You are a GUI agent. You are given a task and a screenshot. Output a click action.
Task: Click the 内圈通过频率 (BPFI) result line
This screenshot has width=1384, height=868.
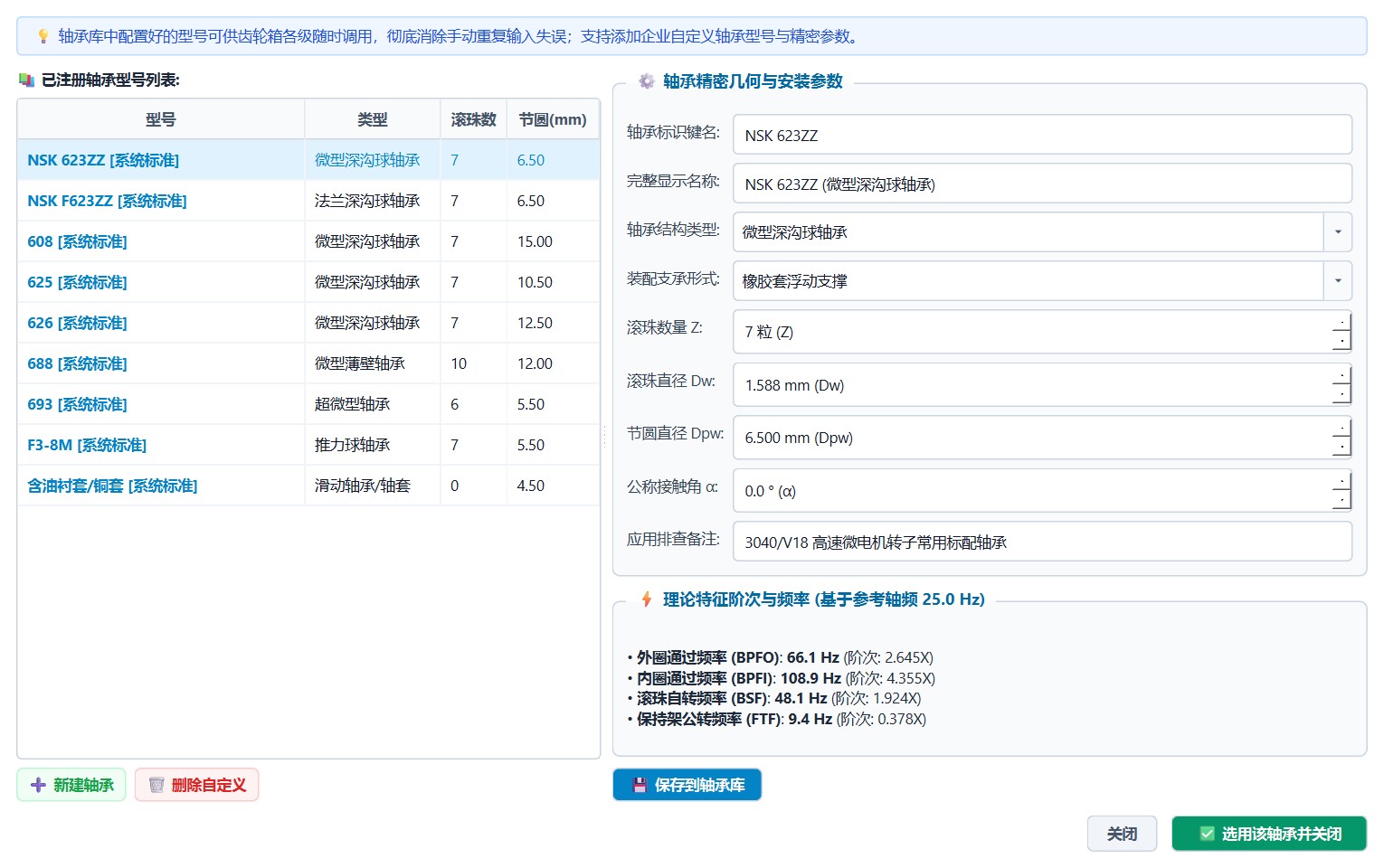(x=781, y=678)
